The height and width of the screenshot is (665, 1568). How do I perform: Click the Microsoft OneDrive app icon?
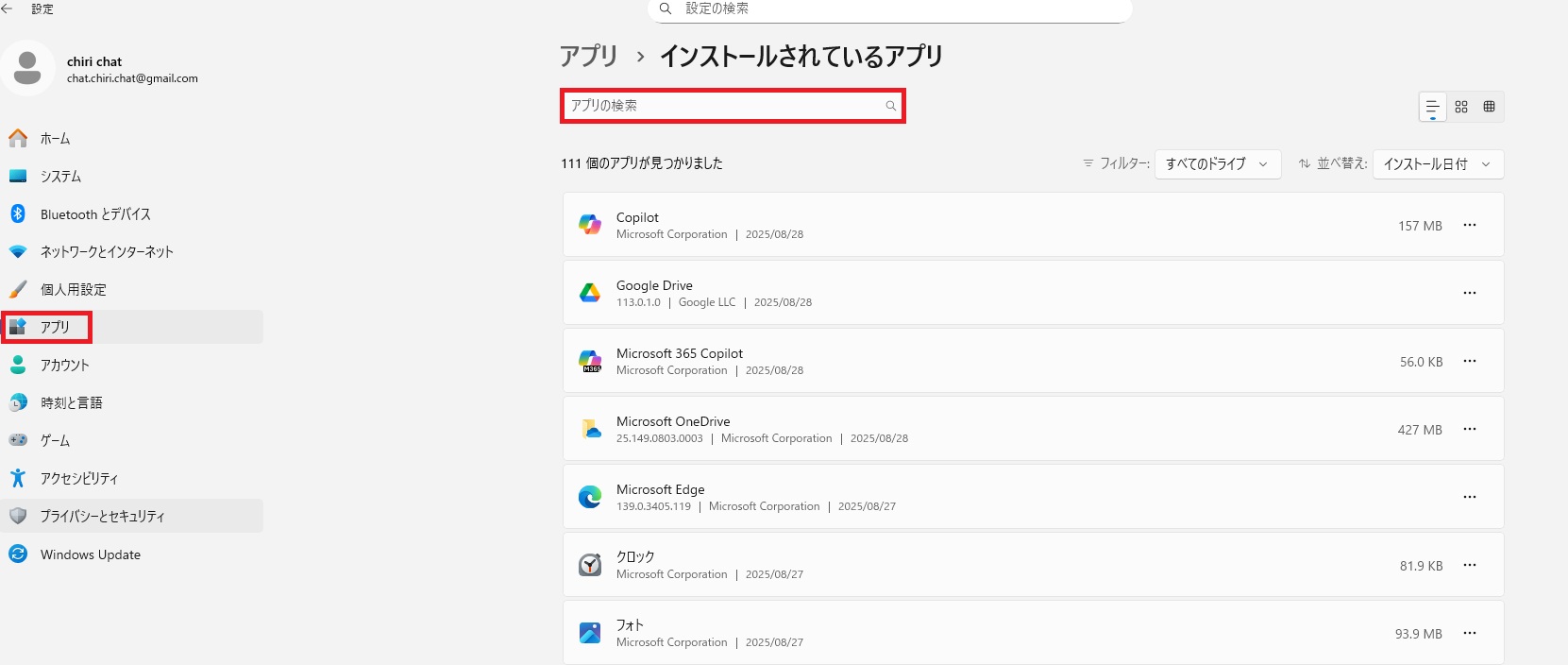point(590,429)
